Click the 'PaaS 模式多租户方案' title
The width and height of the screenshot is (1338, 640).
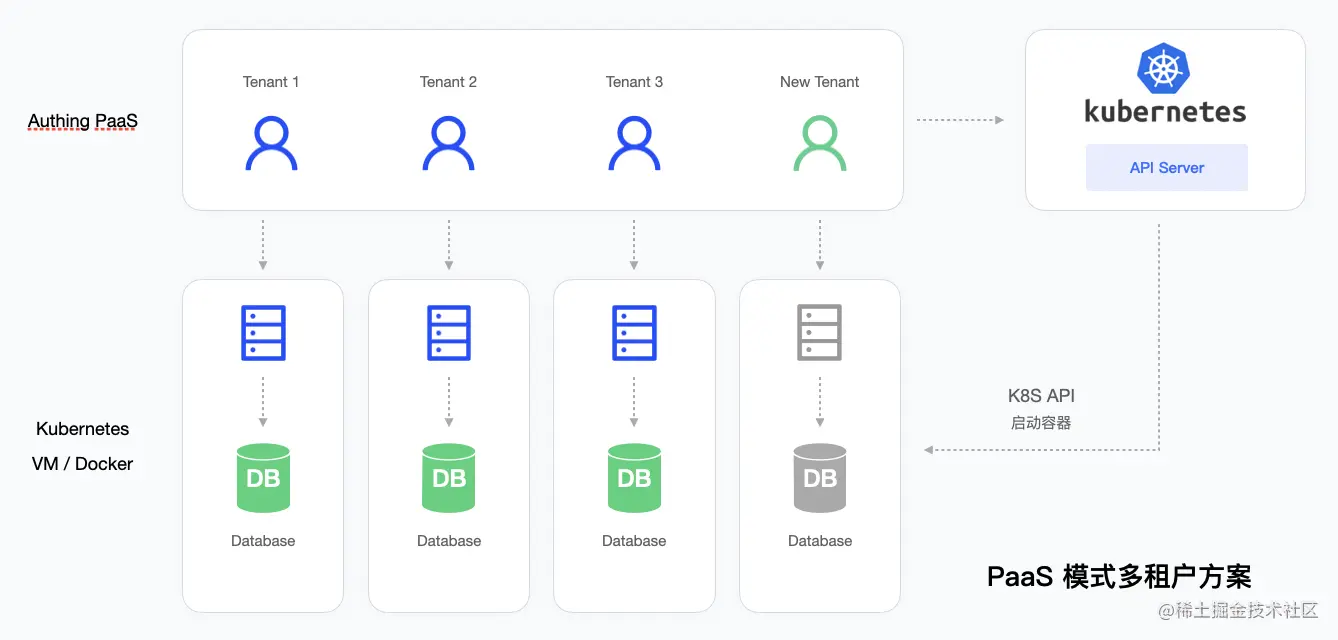click(1119, 577)
